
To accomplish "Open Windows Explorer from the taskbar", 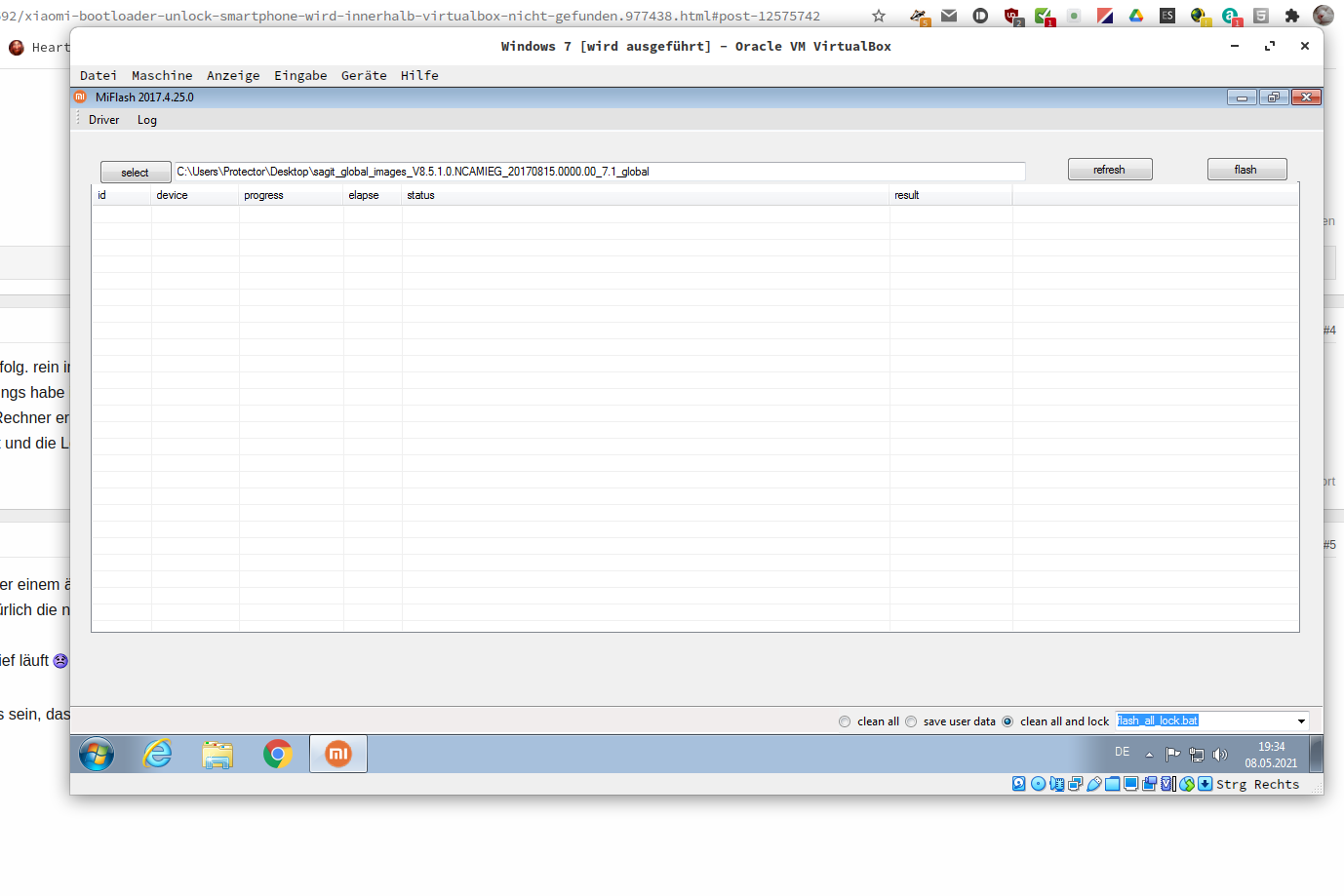I will (217, 755).
